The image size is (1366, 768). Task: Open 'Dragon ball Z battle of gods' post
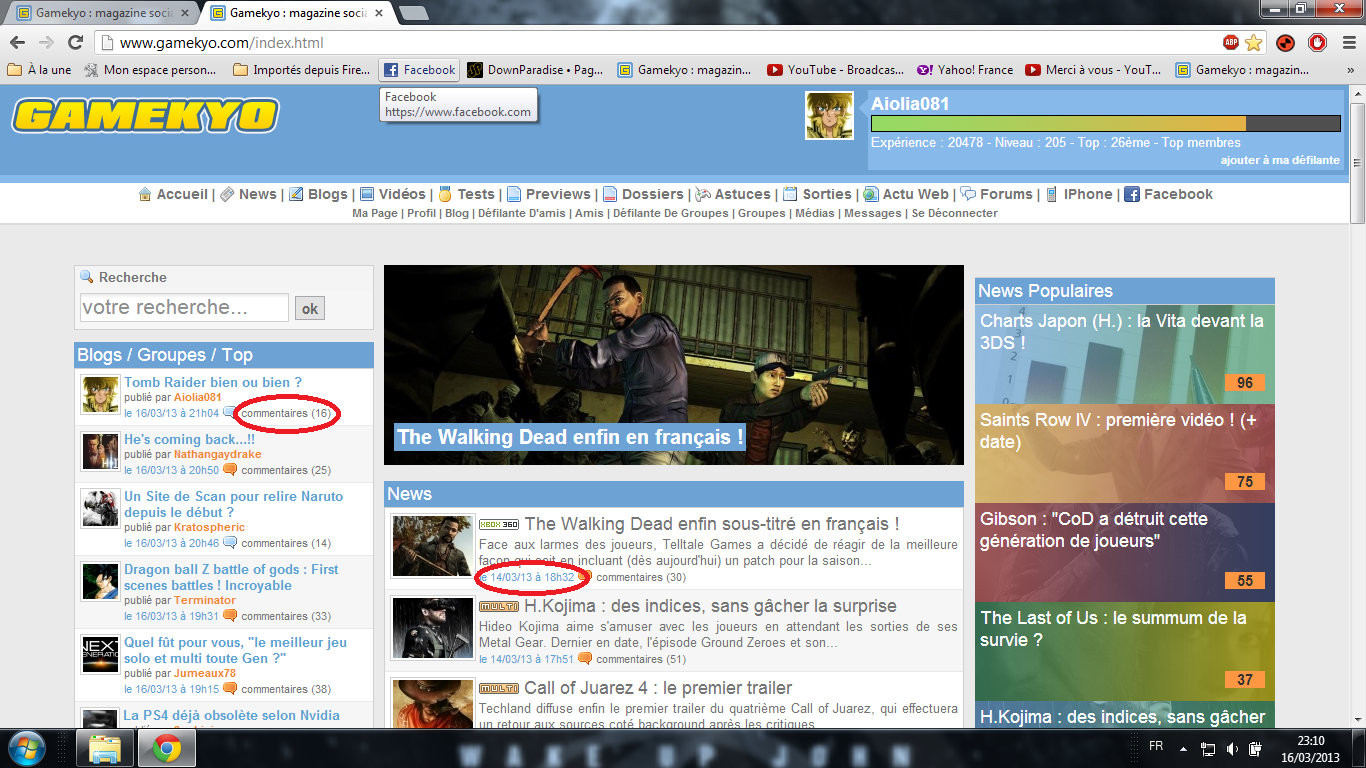[x=231, y=577]
